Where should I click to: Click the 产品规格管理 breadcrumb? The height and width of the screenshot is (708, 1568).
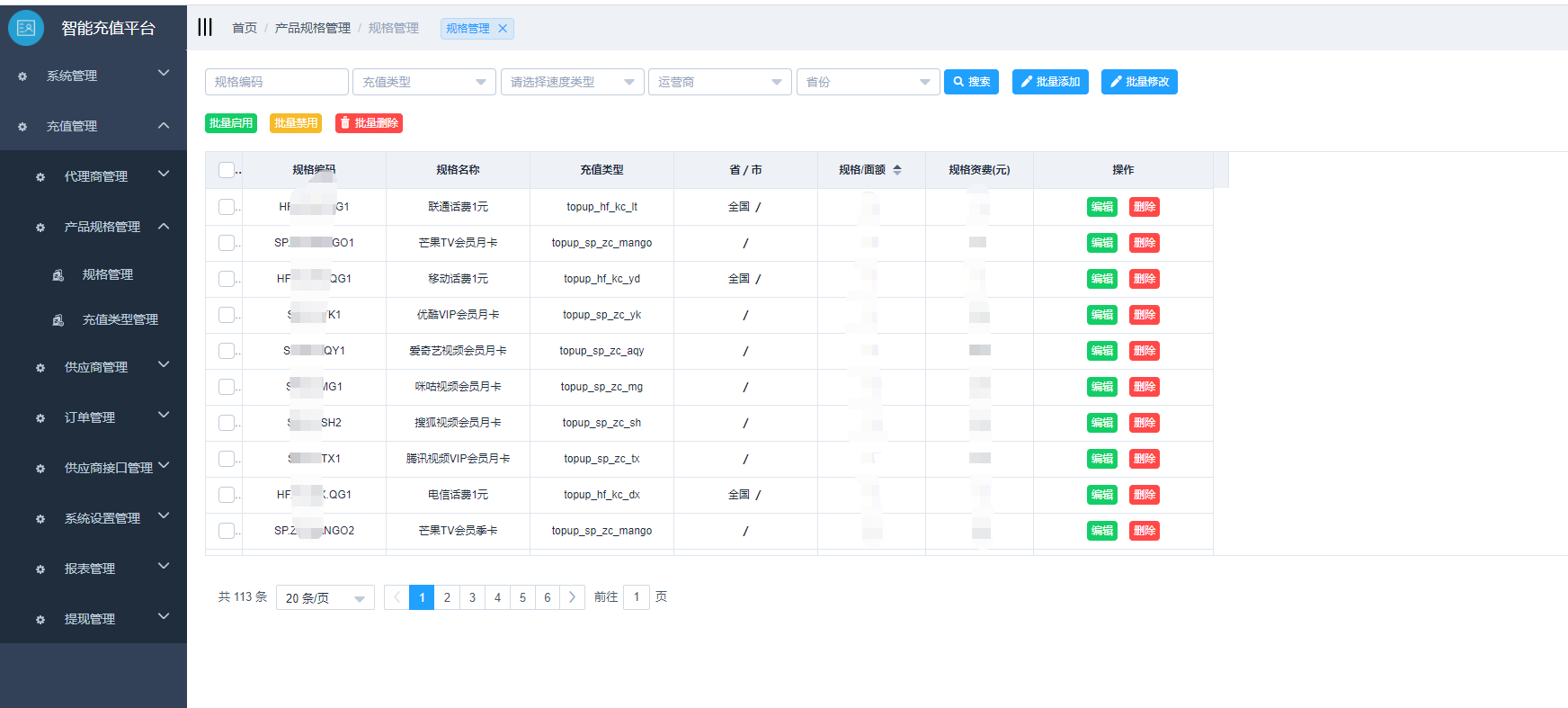[313, 29]
